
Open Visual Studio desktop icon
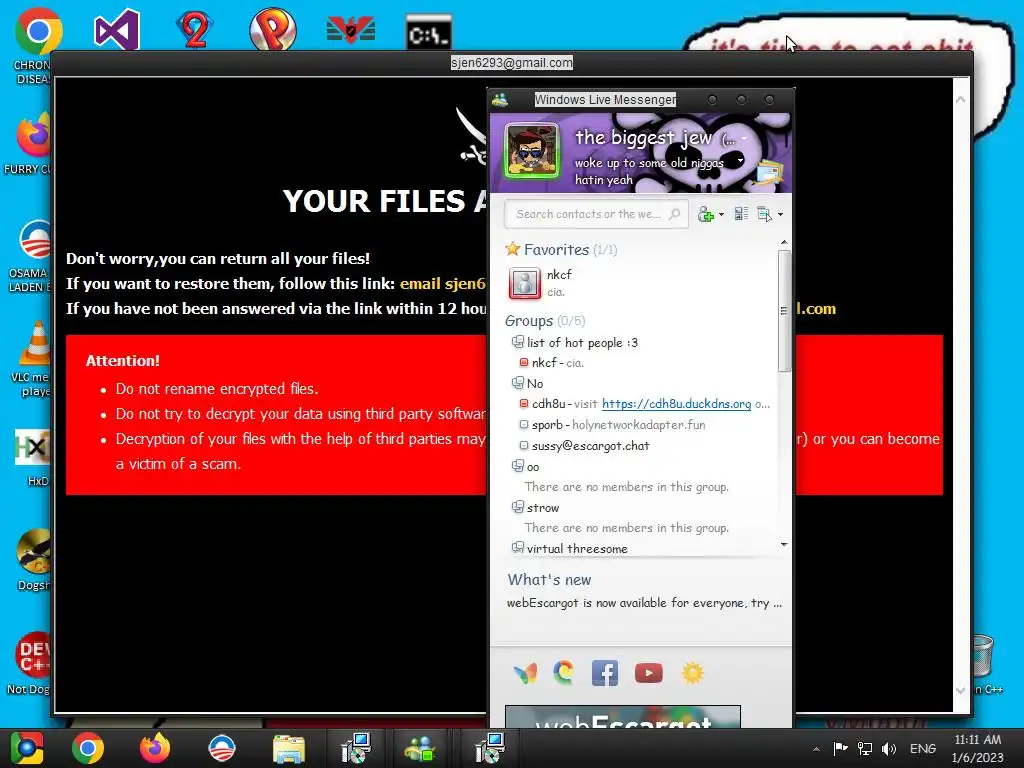coord(117,30)
